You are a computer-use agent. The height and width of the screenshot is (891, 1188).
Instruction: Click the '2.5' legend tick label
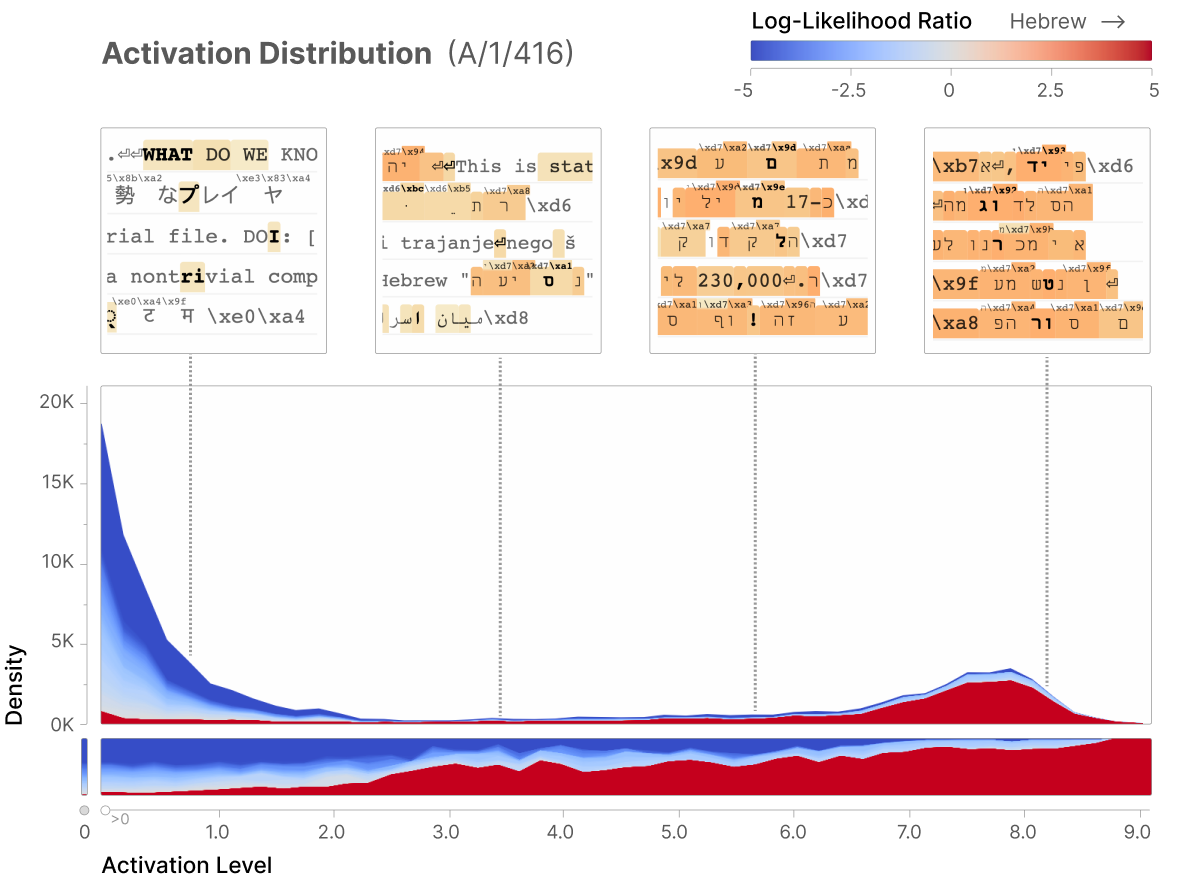1050,91
